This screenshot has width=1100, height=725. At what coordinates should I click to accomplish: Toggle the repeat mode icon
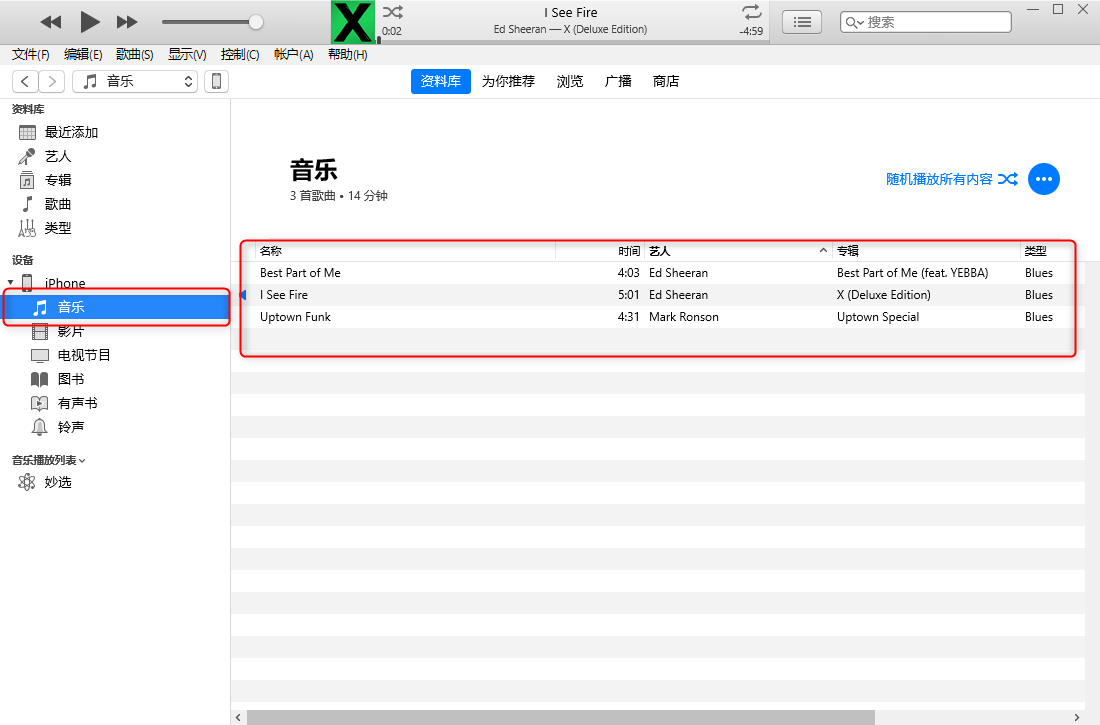click(751, 12)
